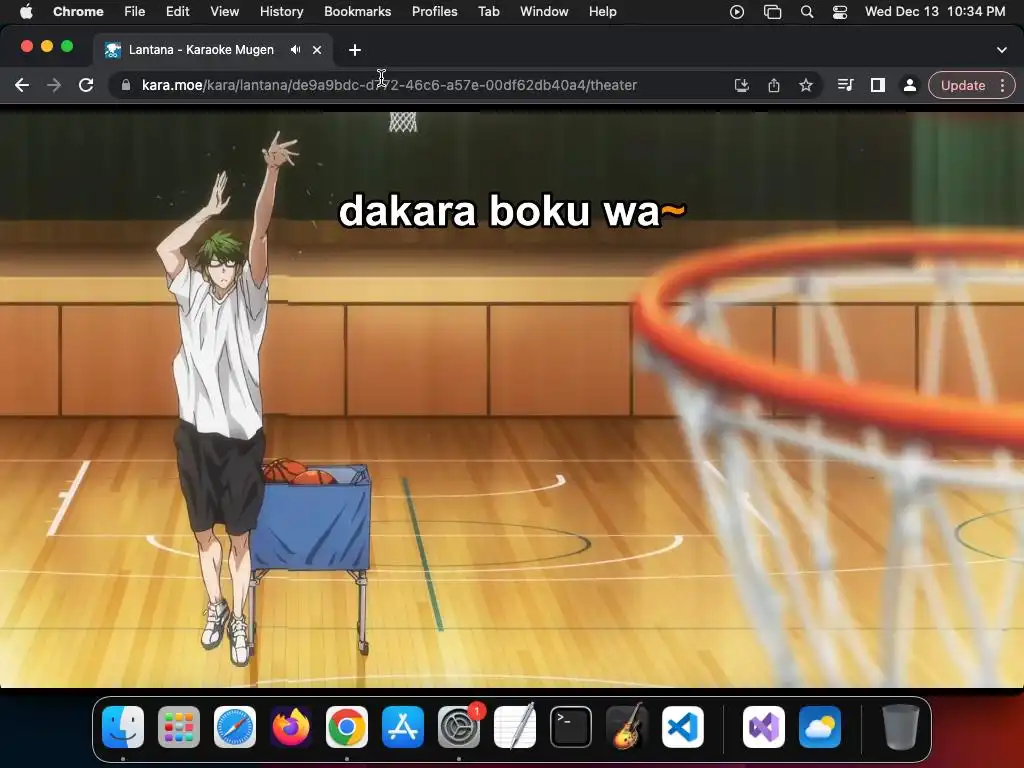This screenshot has width=1024, height=768.
Task: Open the Chrome profile icon
Action: 909,85
